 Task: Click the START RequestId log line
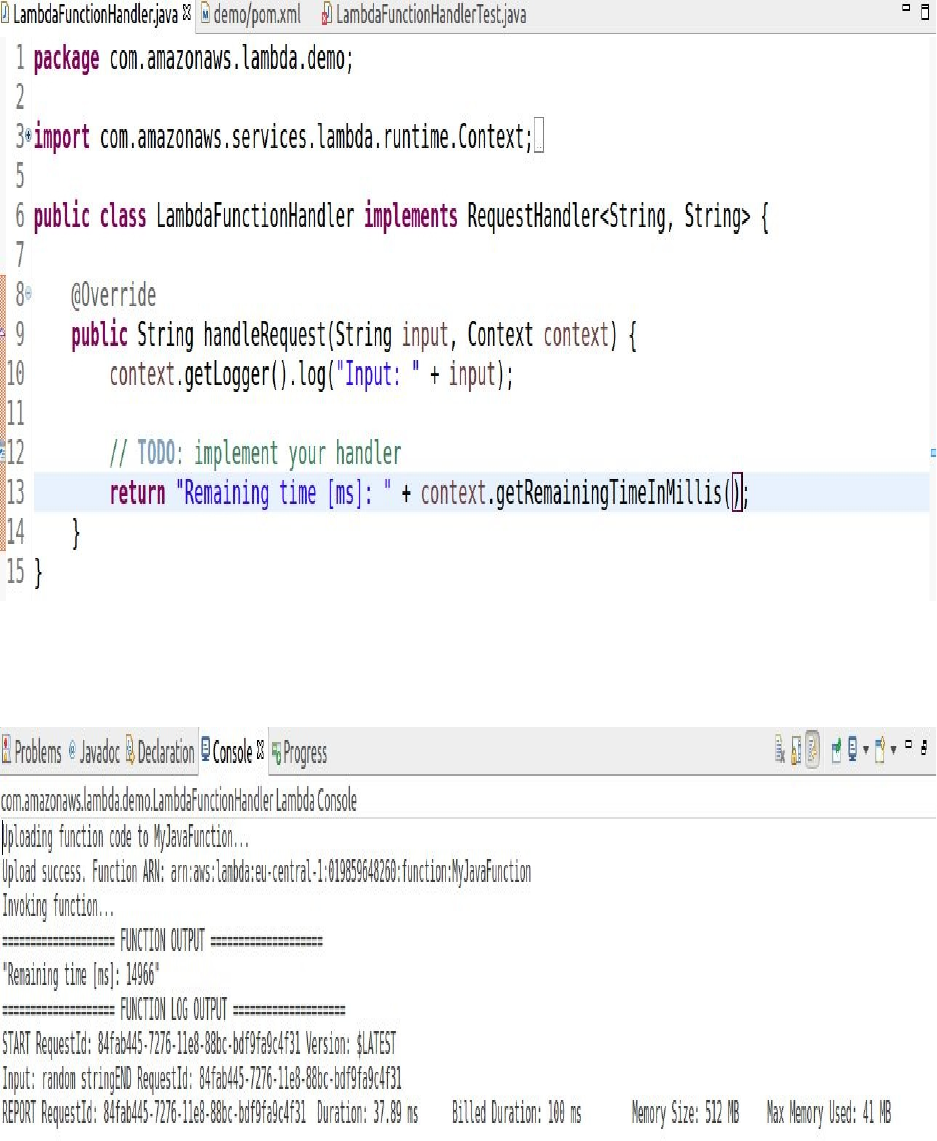pyautogui.click(x=199, y=1043)
